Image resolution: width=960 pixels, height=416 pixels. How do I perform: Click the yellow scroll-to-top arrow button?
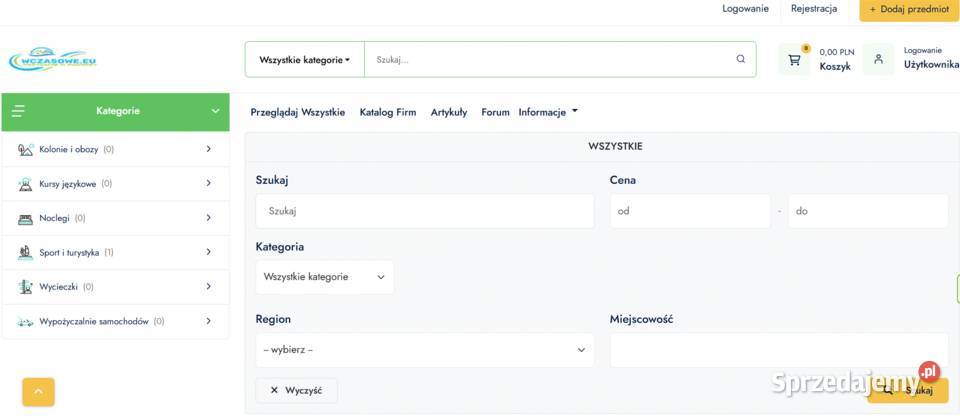click(x=39, y=392)
